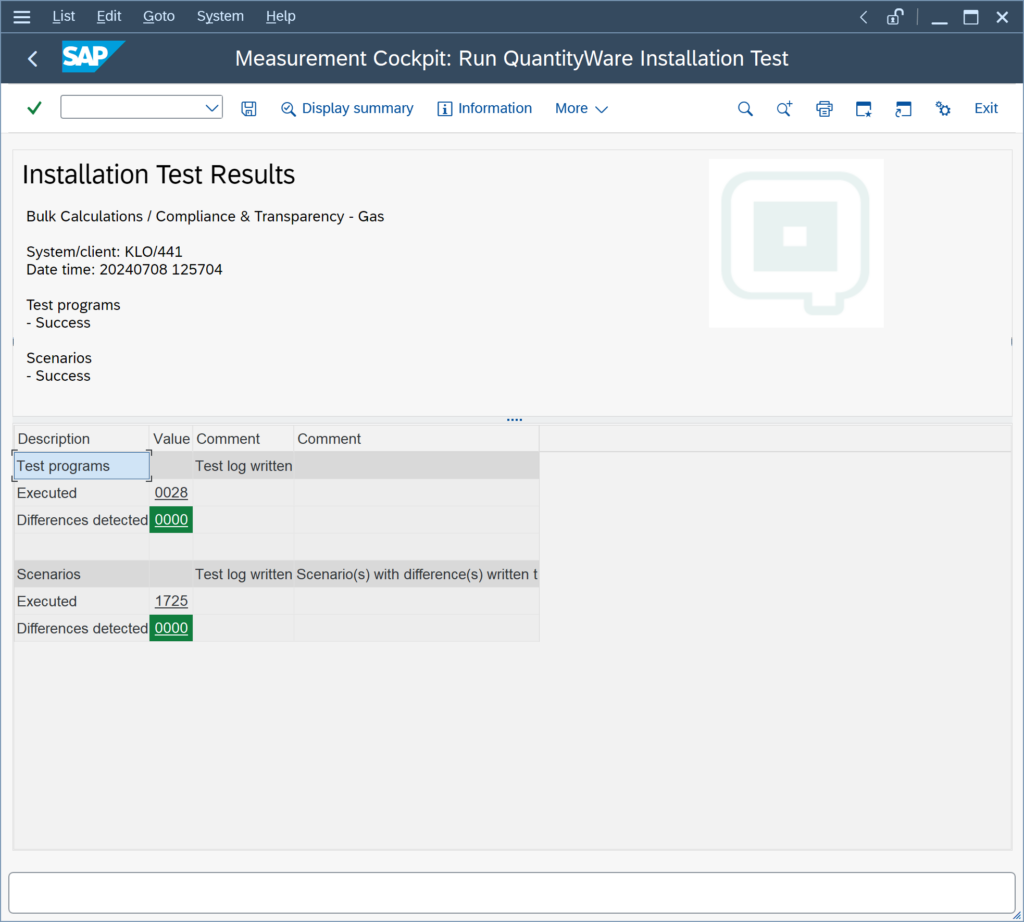The image size is (1024, 922).
Task: Click 'Test log written' in Test programs row
Action: [x=244, y=466]
